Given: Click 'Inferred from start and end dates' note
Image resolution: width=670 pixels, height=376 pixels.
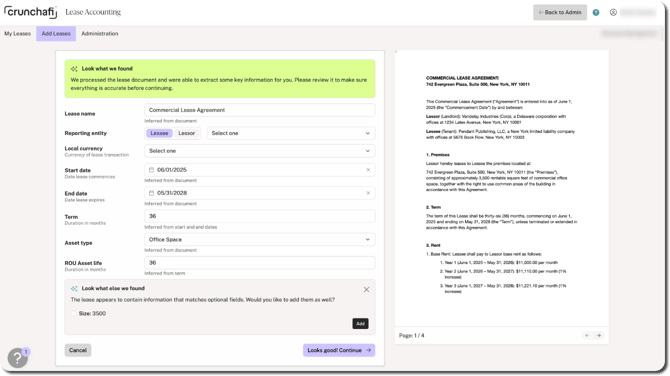Looking at the screenshot, I should (x=181, y=227).
